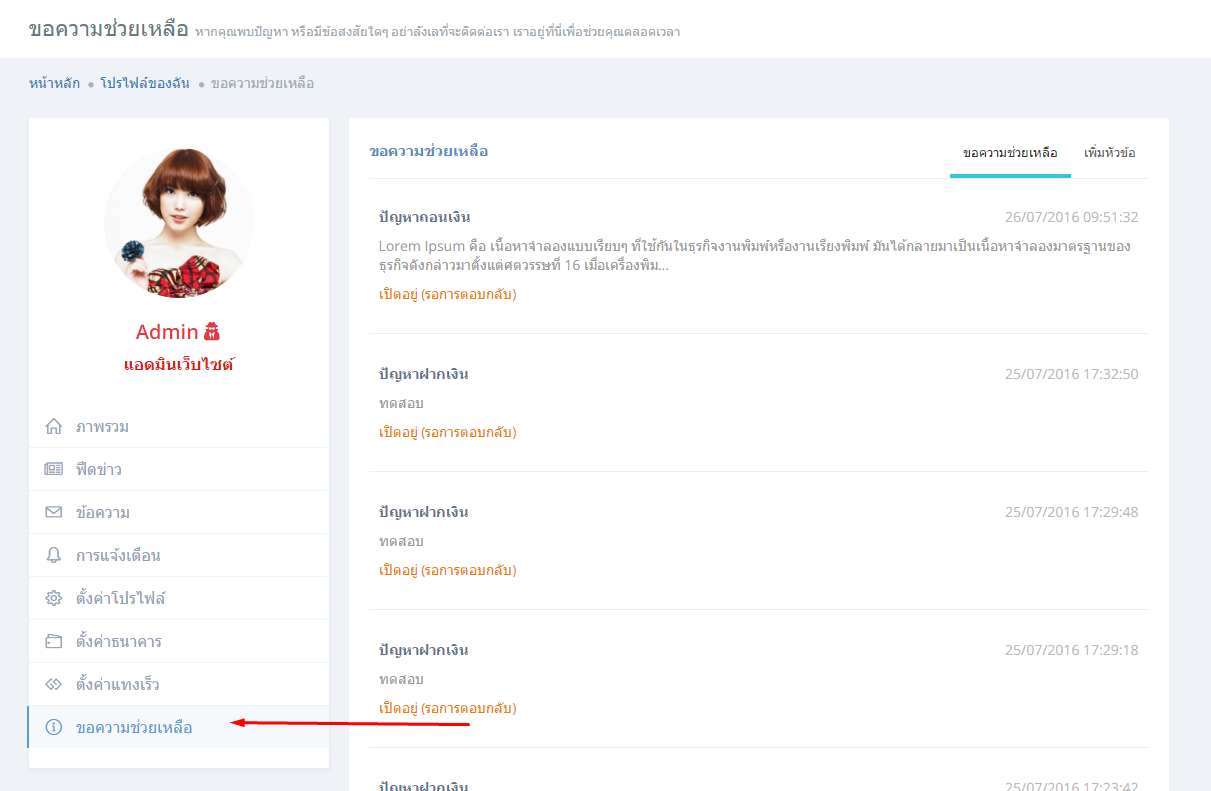Click the wallet icon beside ตั้งค่าธนาคาร
The height and width of the screenshot is (791, 1211).
54,642
